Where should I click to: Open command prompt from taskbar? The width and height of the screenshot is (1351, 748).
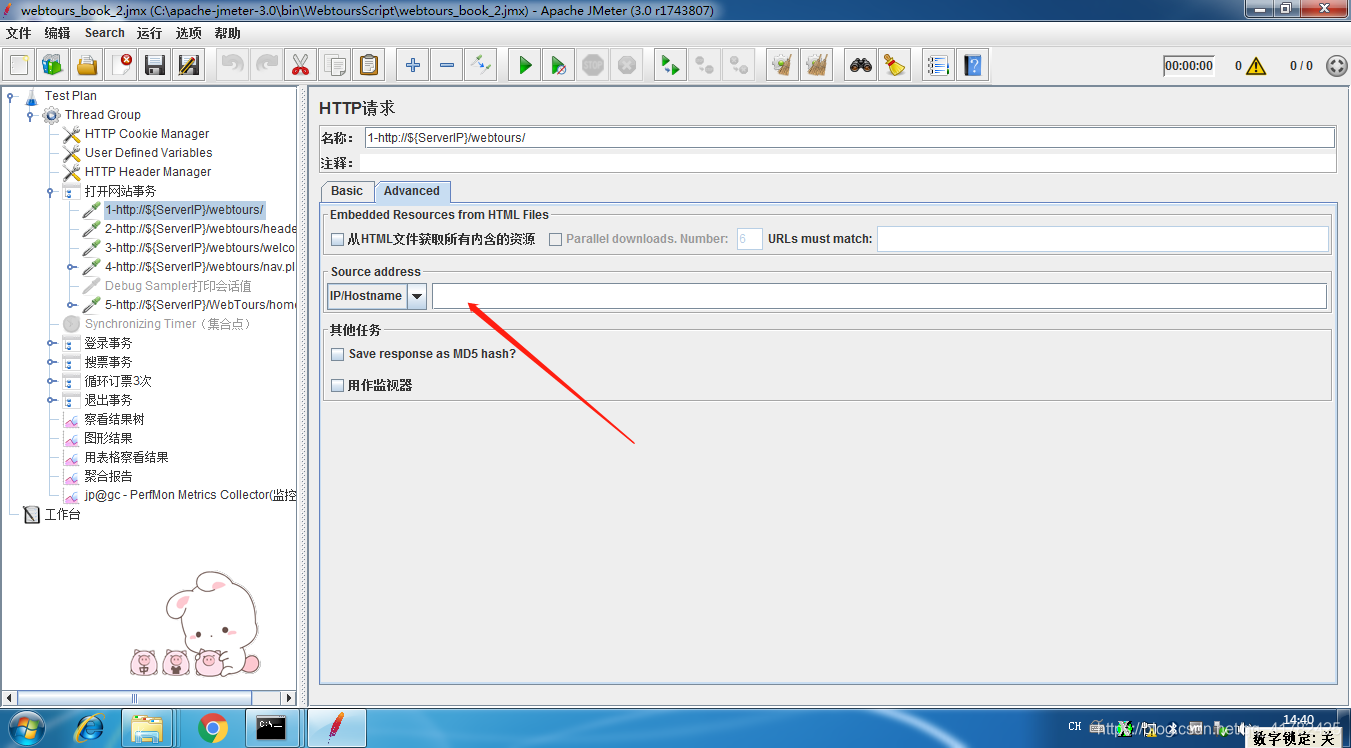coord(272,728)
